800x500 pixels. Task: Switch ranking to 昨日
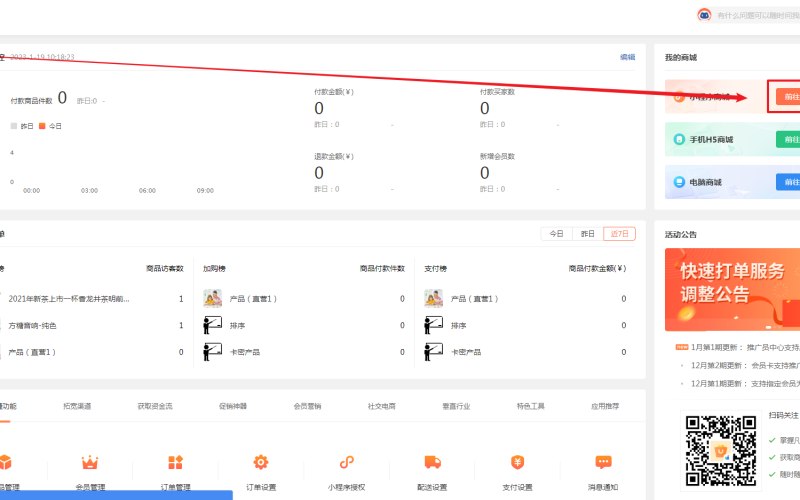coord(588,234)
